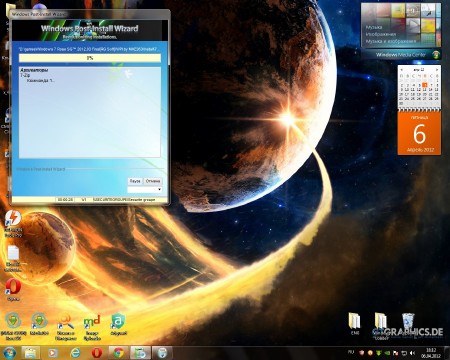Go to previous month in the calendar gadget
This screenshot has width=450, height=360.
(402, 69)
